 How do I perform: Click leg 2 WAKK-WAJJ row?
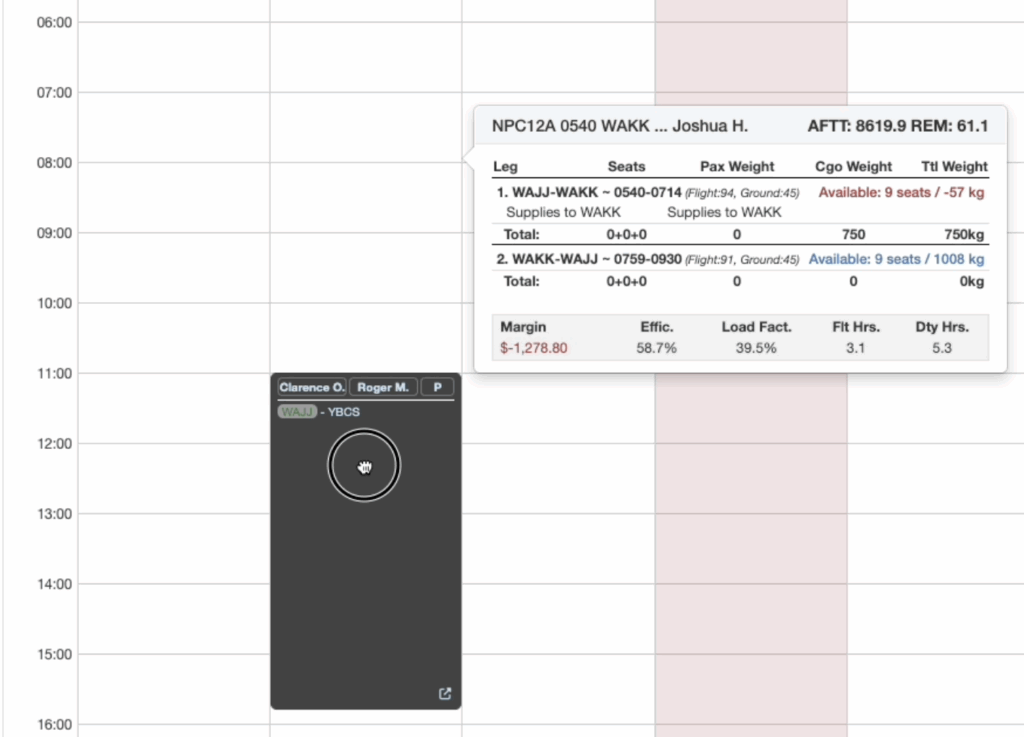coord(598,259)
